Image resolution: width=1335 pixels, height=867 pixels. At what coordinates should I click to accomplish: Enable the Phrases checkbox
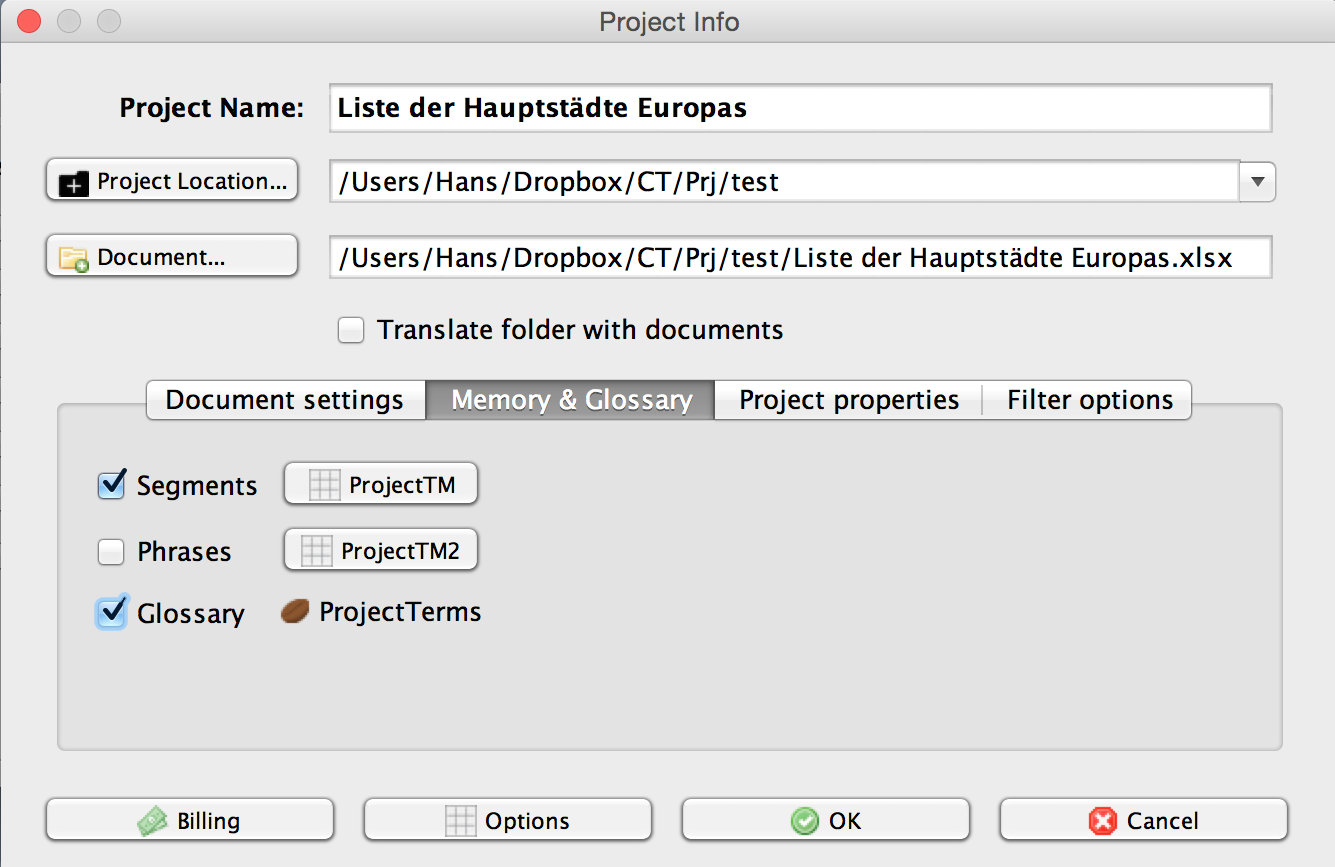pos(111,552)
